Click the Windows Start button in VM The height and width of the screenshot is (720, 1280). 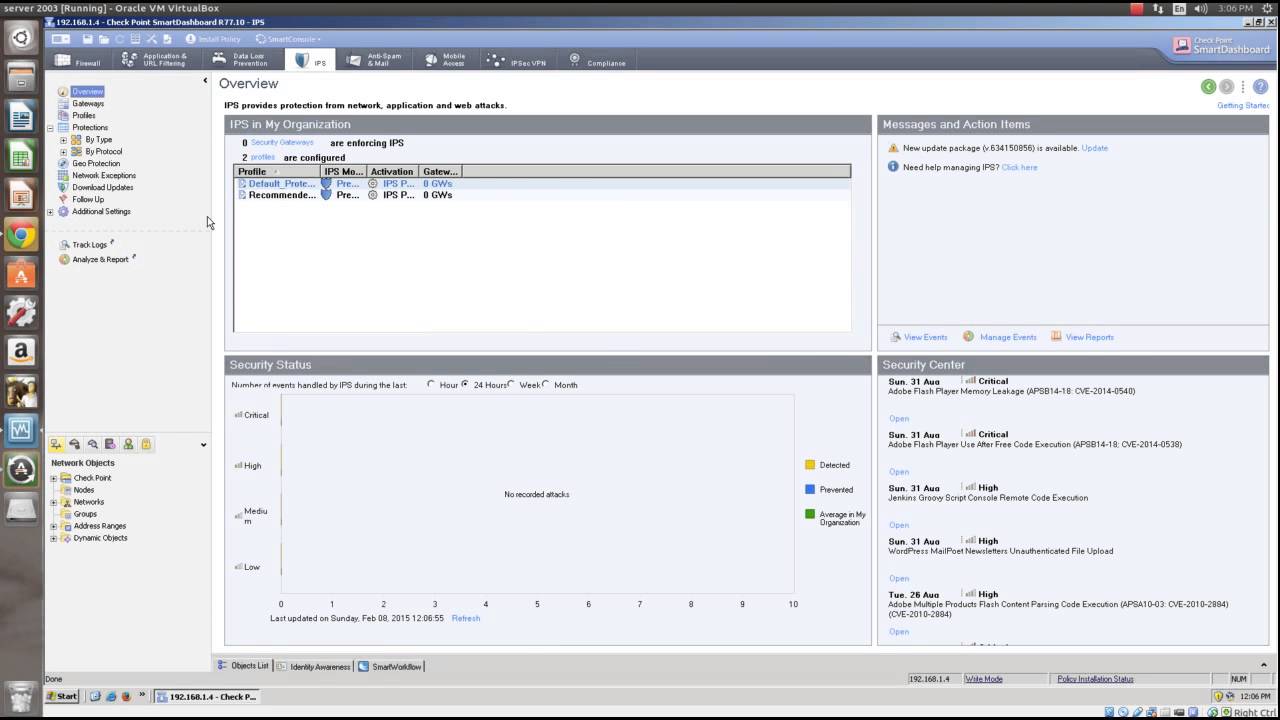click(x=63, y=696)
